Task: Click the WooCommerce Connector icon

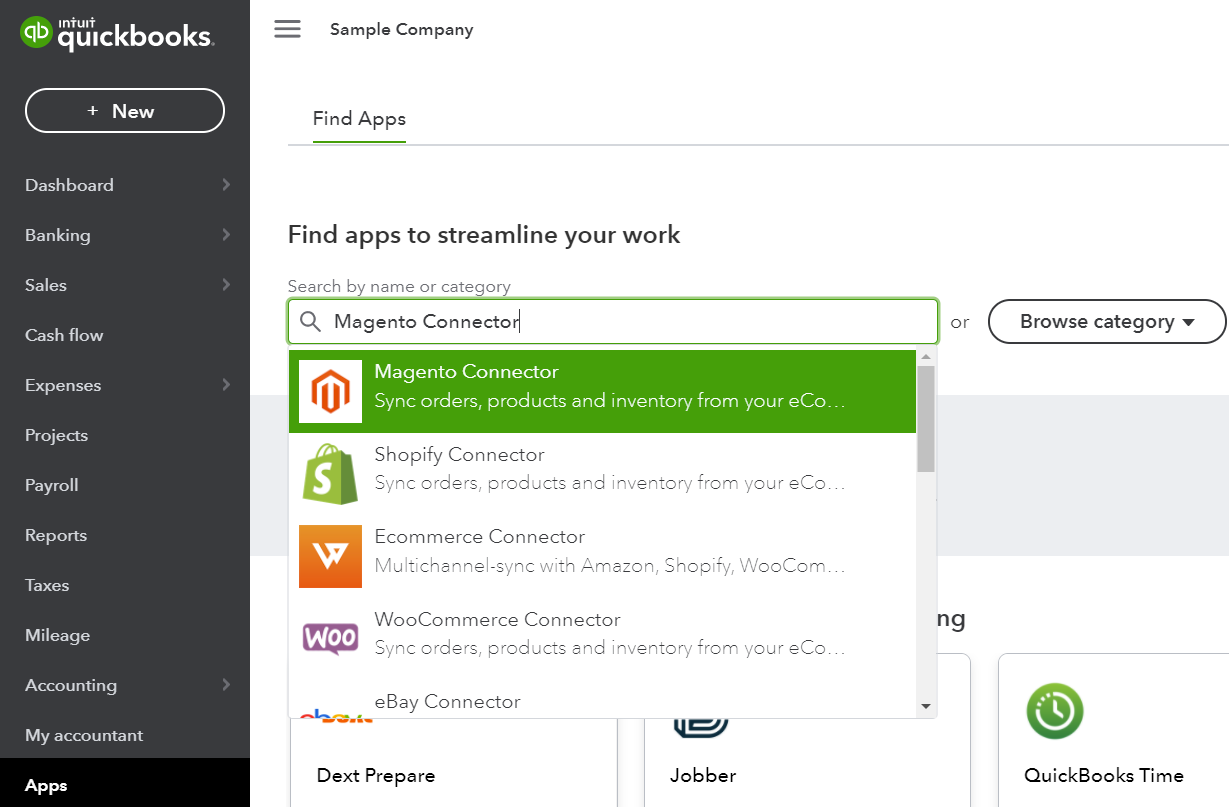Action: click(x=330, y=636)
